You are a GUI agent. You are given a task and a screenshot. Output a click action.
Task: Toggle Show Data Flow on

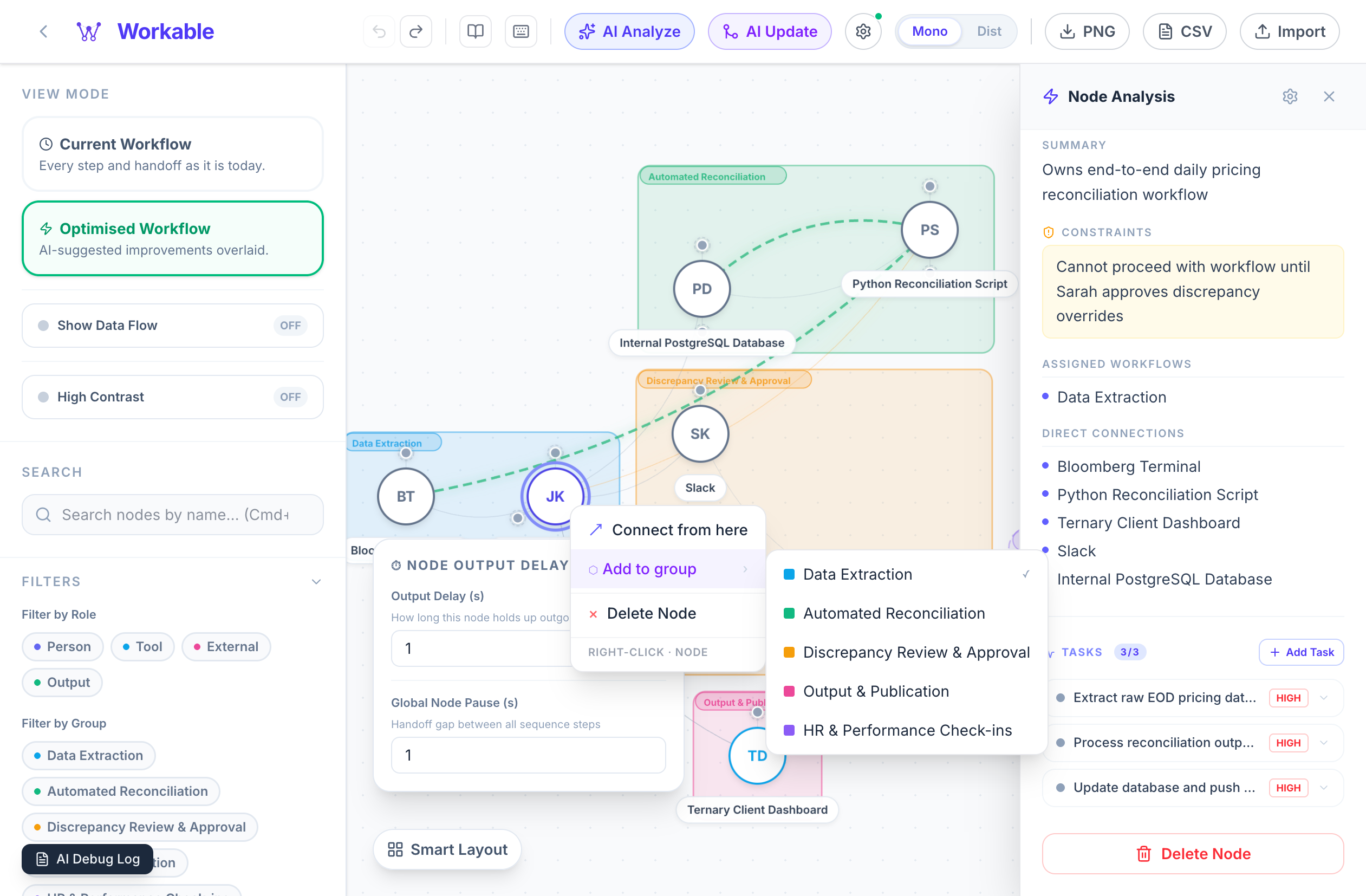pyautogui.click(x=290, y=326)
